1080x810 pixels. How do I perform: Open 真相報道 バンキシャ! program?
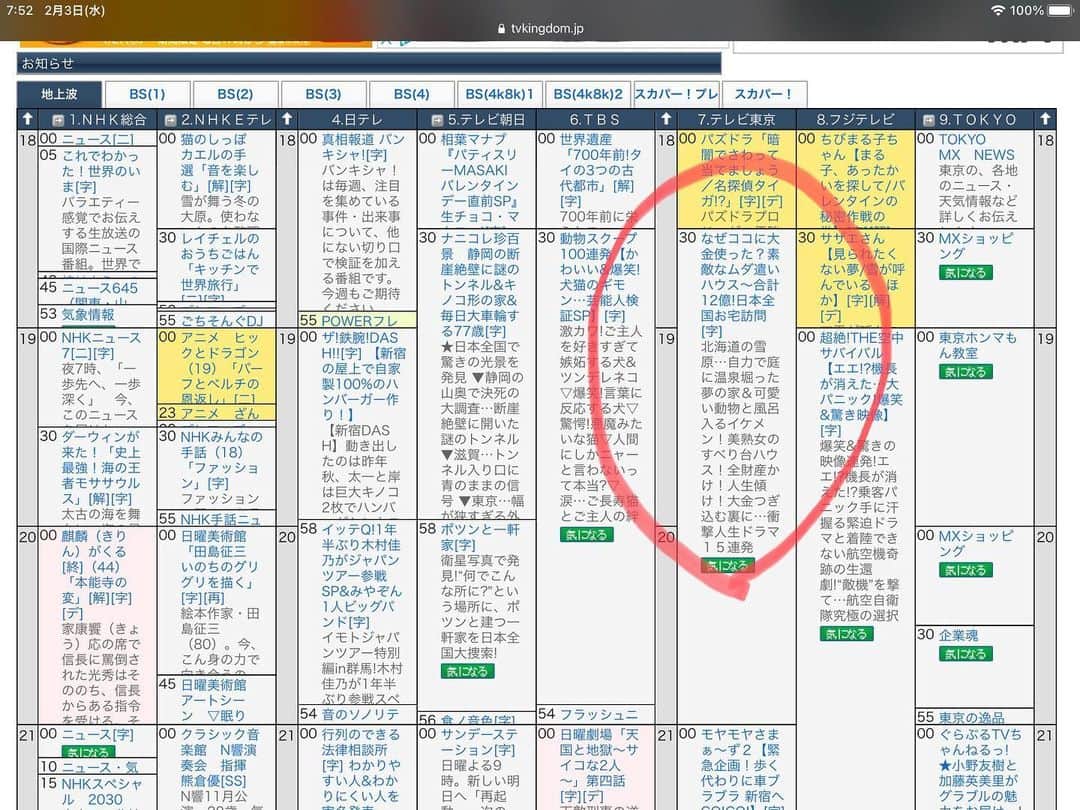coord(362,147)
